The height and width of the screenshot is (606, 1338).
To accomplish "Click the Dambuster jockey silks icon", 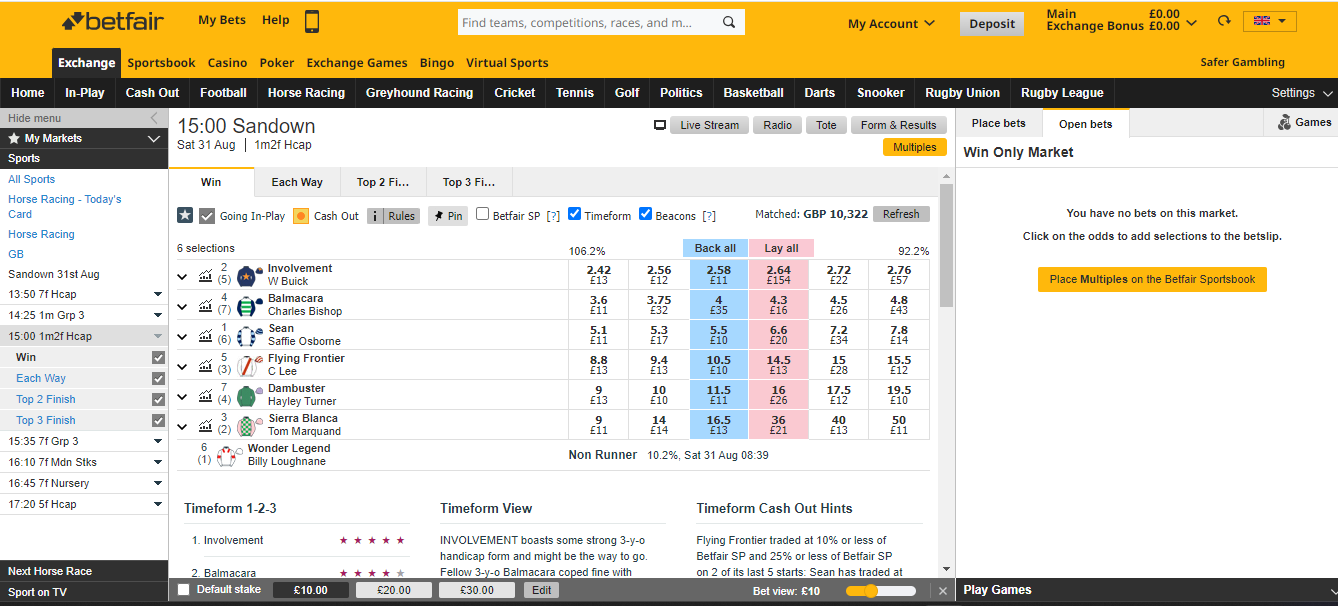I will [249, 395].
